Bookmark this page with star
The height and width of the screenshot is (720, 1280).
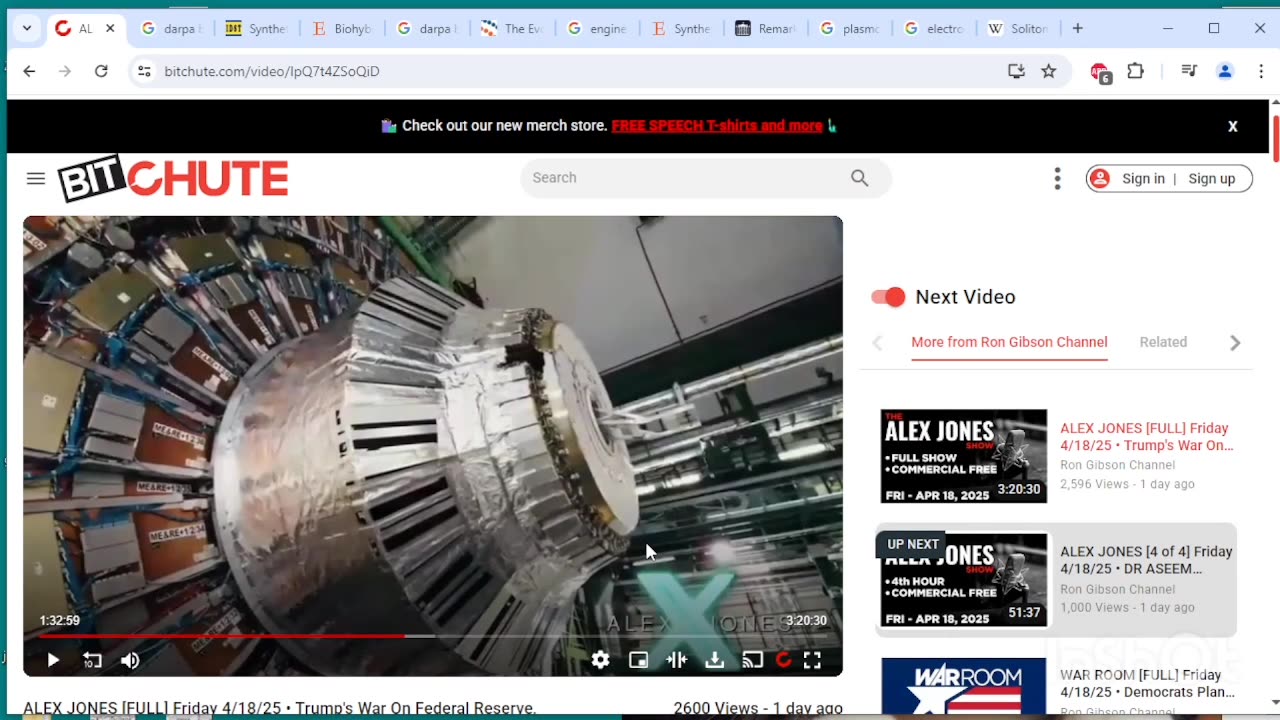(1048, 71)
